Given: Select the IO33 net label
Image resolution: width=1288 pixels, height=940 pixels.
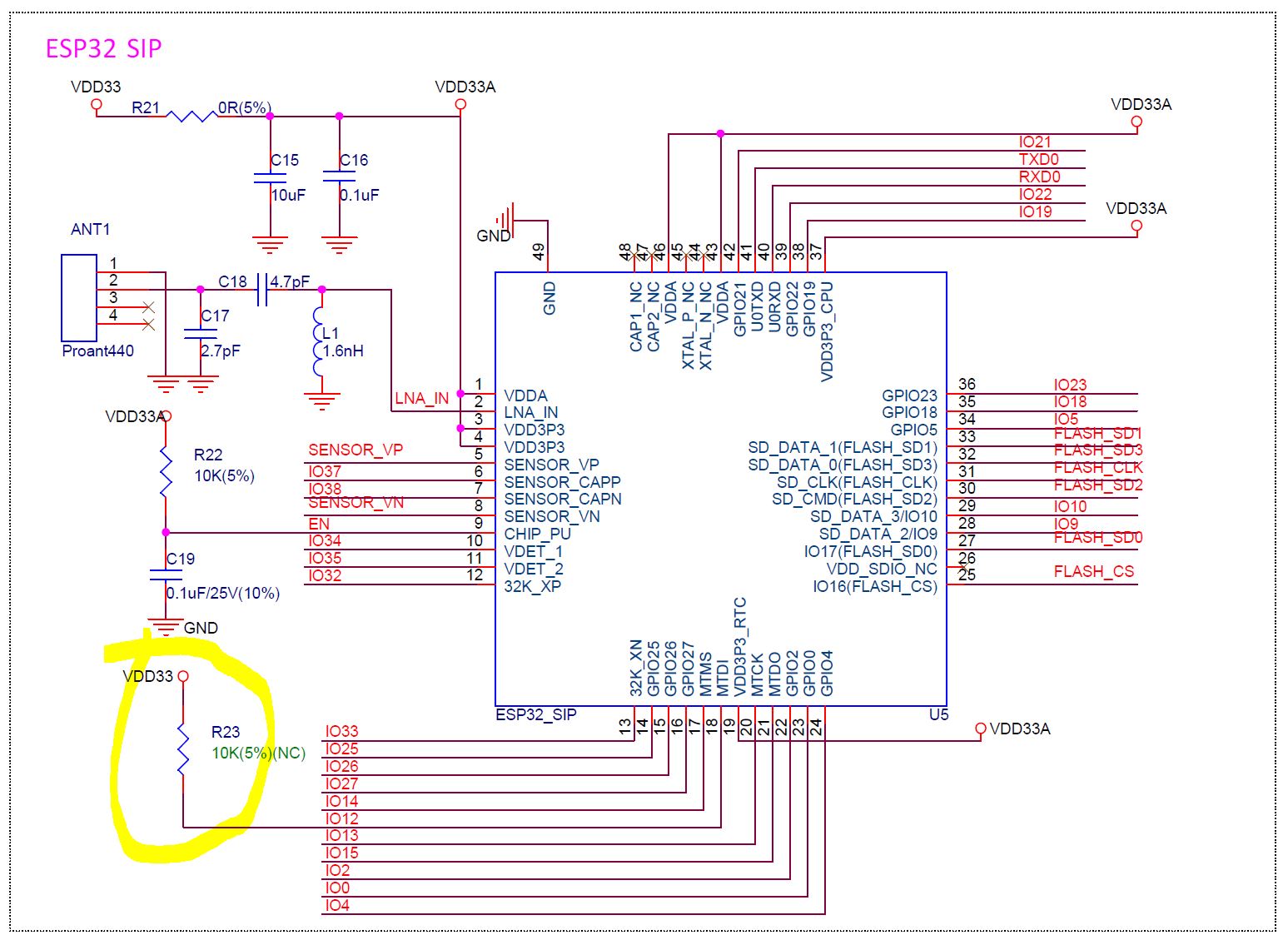Looking at the screenshot, I should (x=342, y=732).
